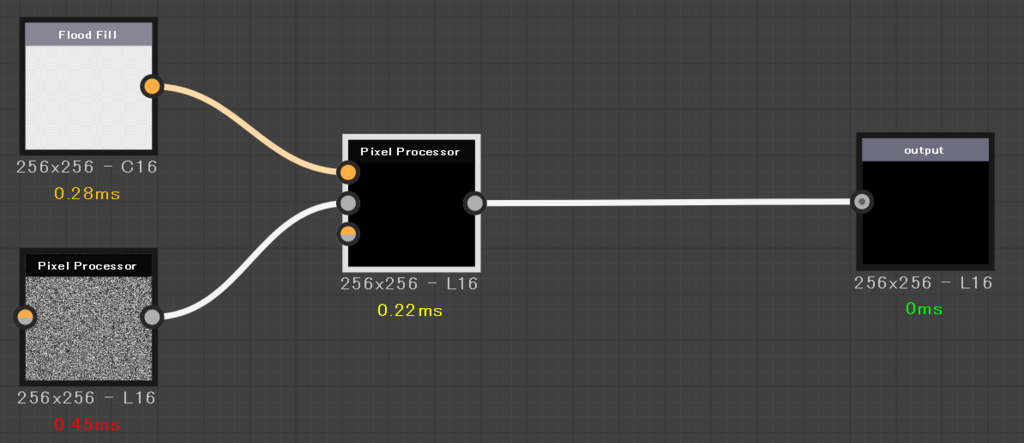Click the output node's black preview thumbnail
The width and height of the screenshot is (1024, 443).
point(925,212)
